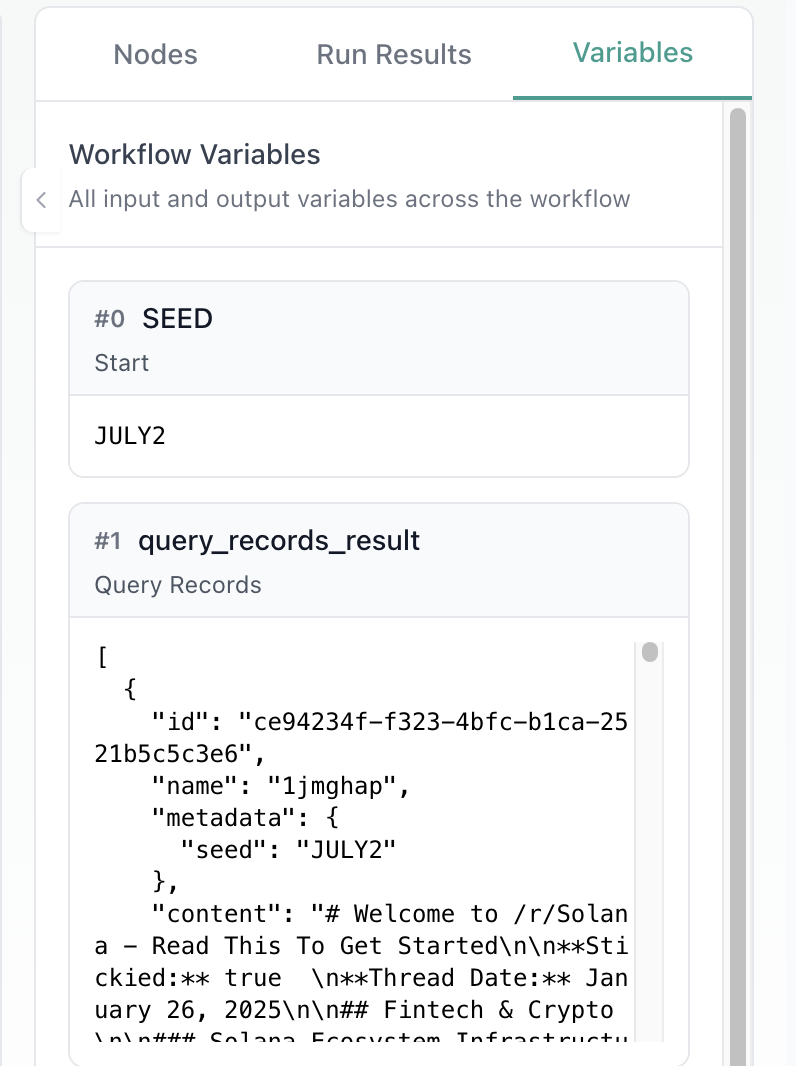
Task: Click the subtitle describing input and output variables
Action: [350, 199]
